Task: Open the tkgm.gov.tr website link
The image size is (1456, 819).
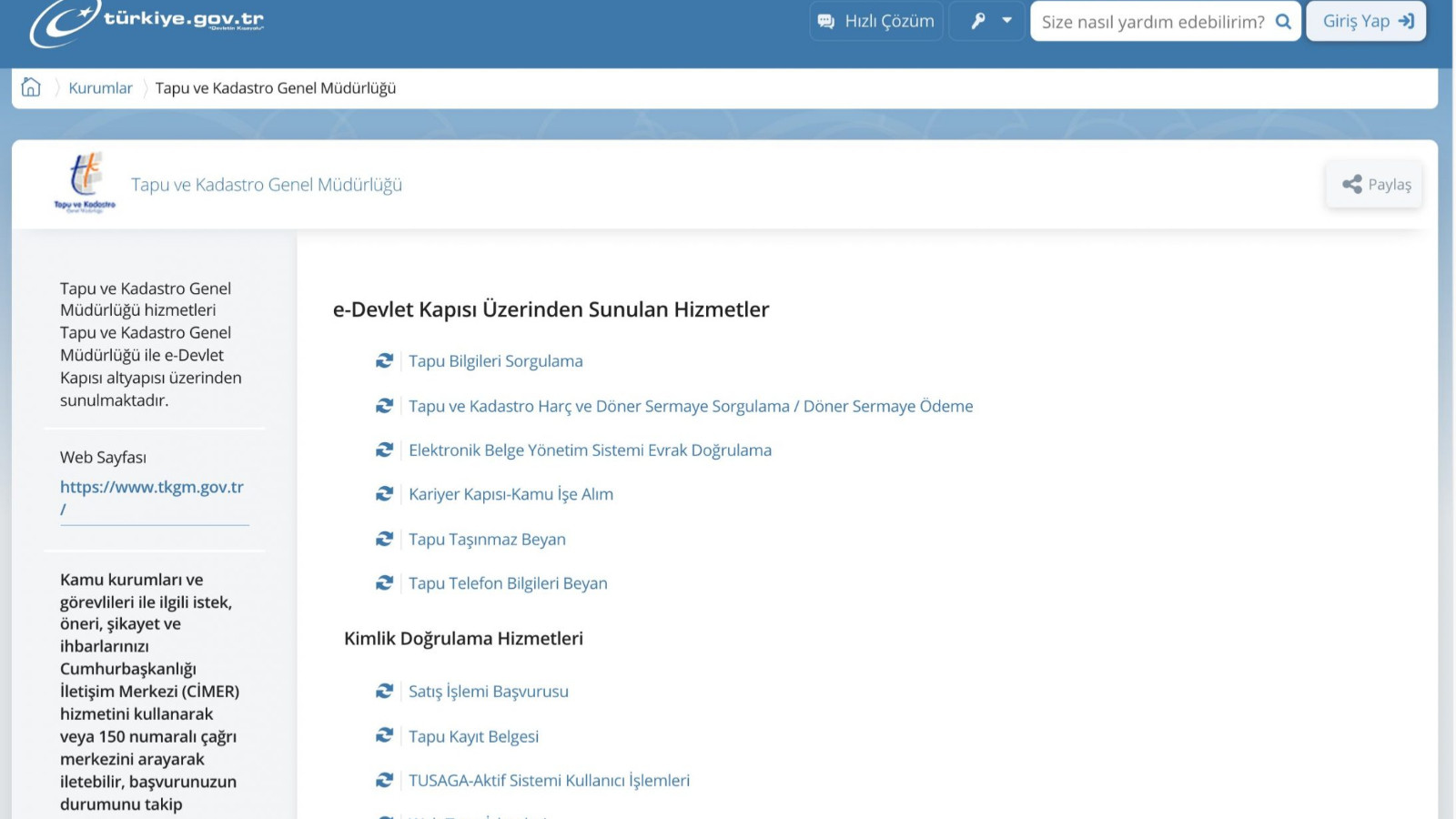Action: click(151, 488)
